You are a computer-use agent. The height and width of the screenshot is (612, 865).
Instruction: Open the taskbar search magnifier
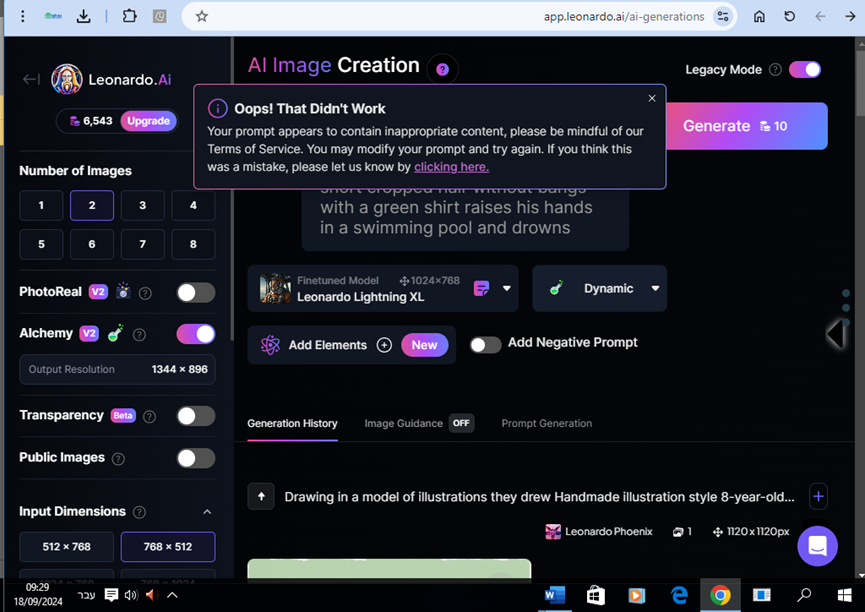point(804,594)
